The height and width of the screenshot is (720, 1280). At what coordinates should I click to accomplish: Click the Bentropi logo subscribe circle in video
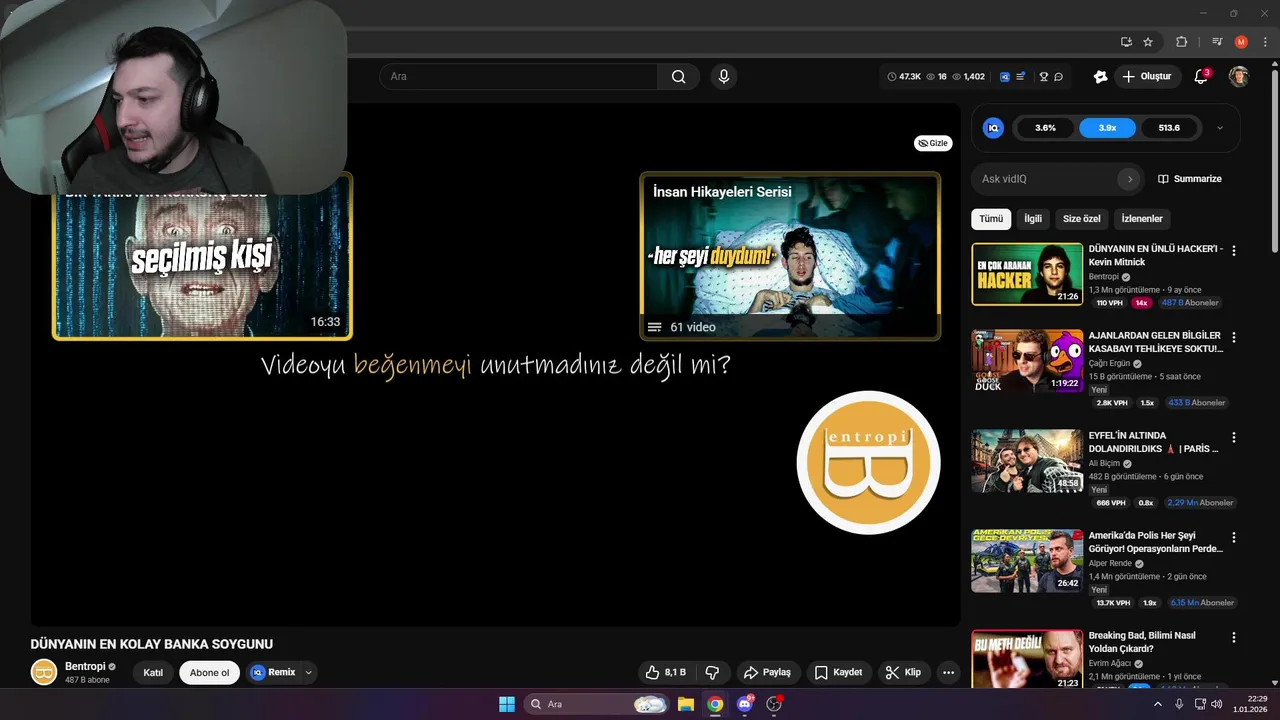868,463
